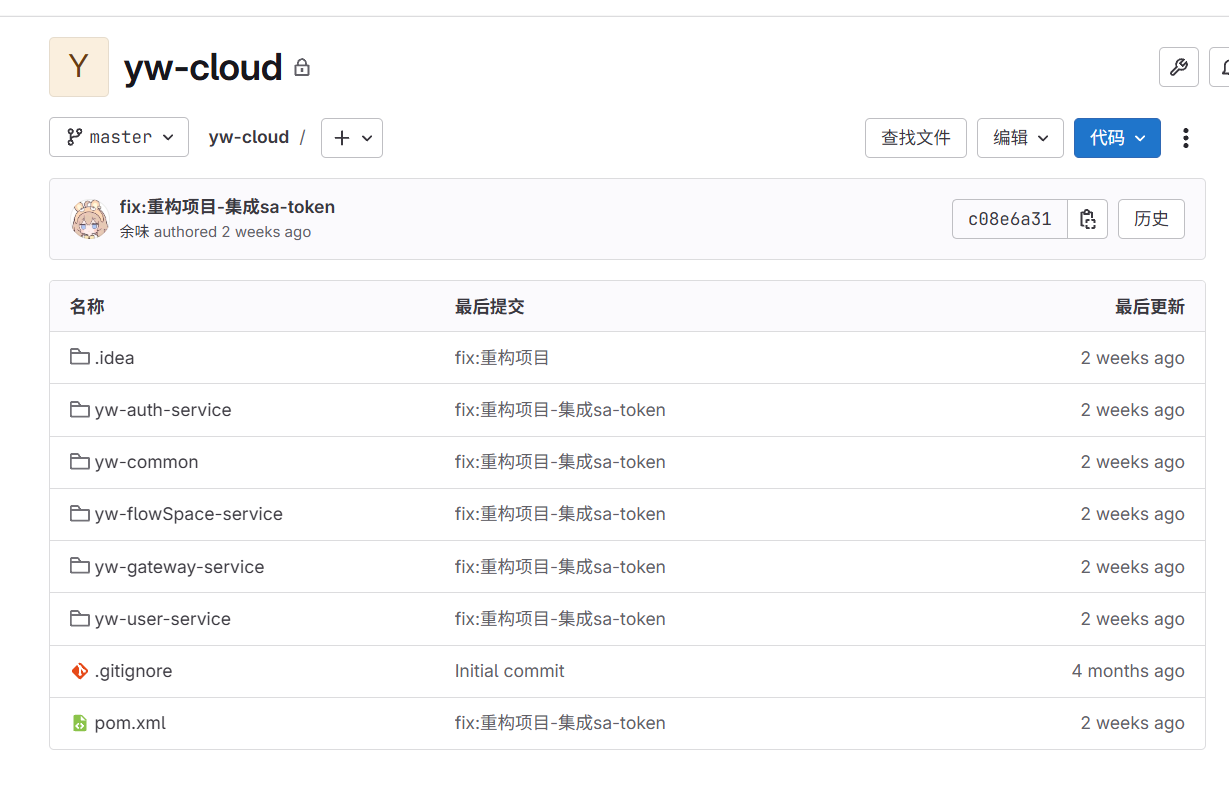Open the 编辑 dropdown menu
The height and width of the screenshot is (792, 1229).
click(1020, 138)
